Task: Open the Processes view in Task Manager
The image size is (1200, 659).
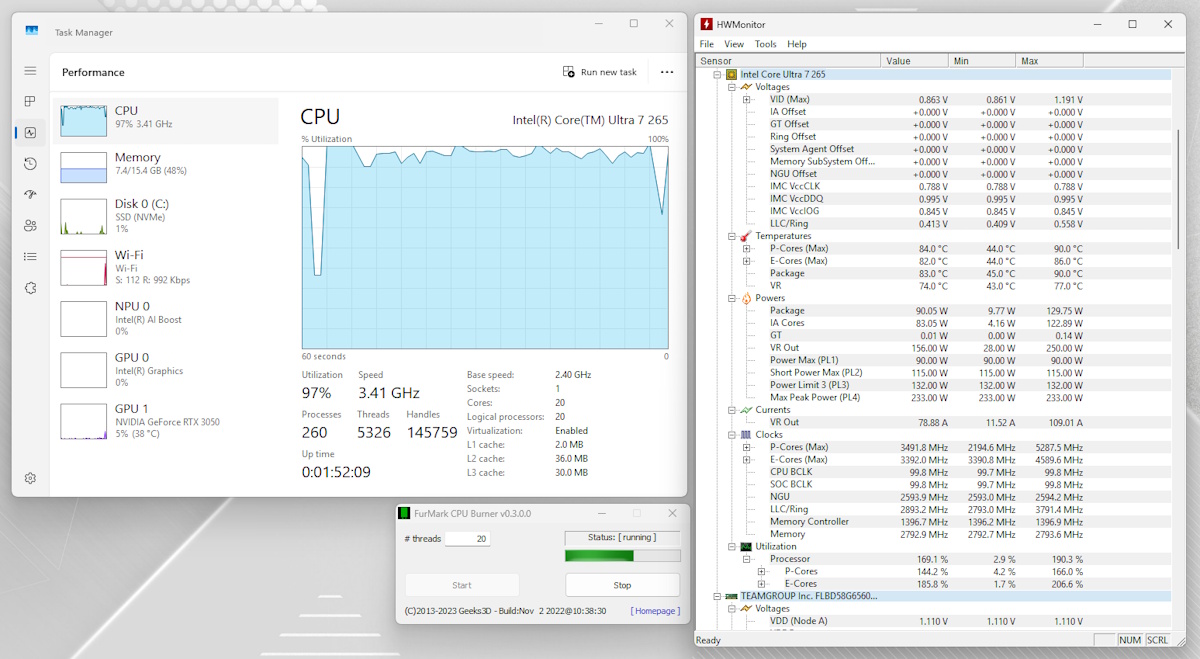Action: (30, 101)
